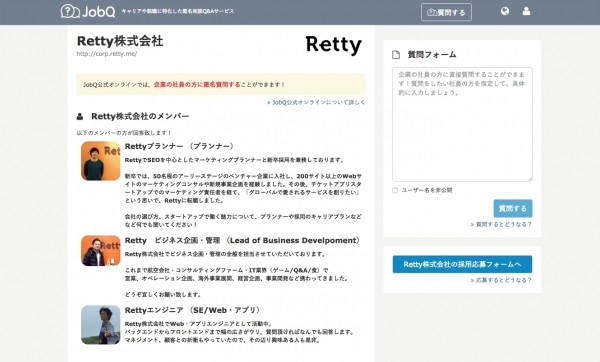This screenshot has height=362, width=600.
Task: Click the 質問フォーム heading text
Action: 432,55
